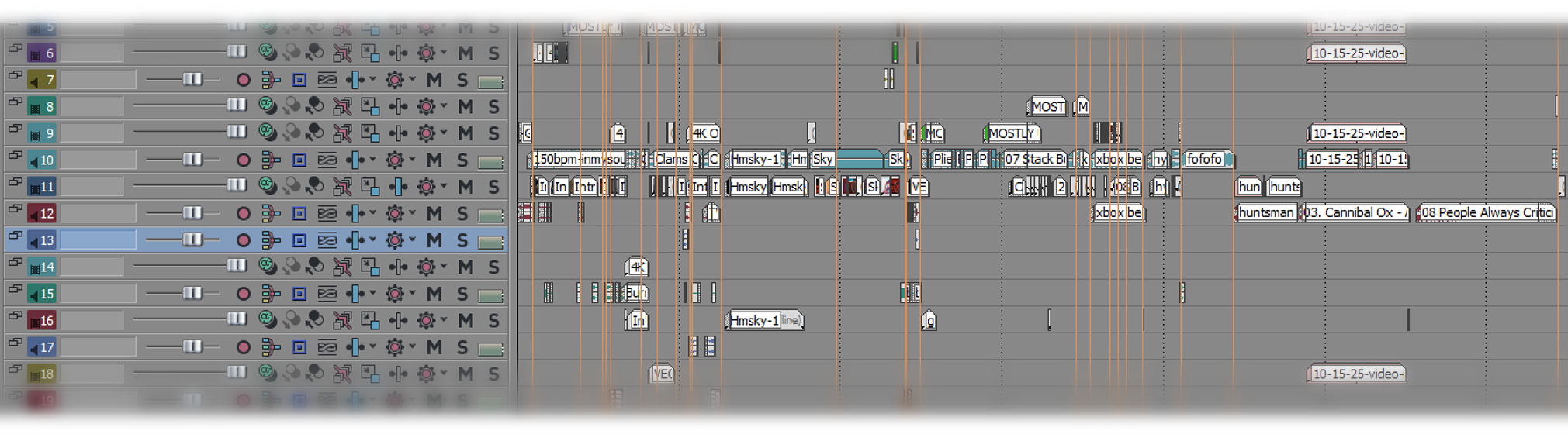Viewport: 1568px width, 448px height.
Task: Expand automation dropdown arrow on track 10
Action: tap(372, 160)
